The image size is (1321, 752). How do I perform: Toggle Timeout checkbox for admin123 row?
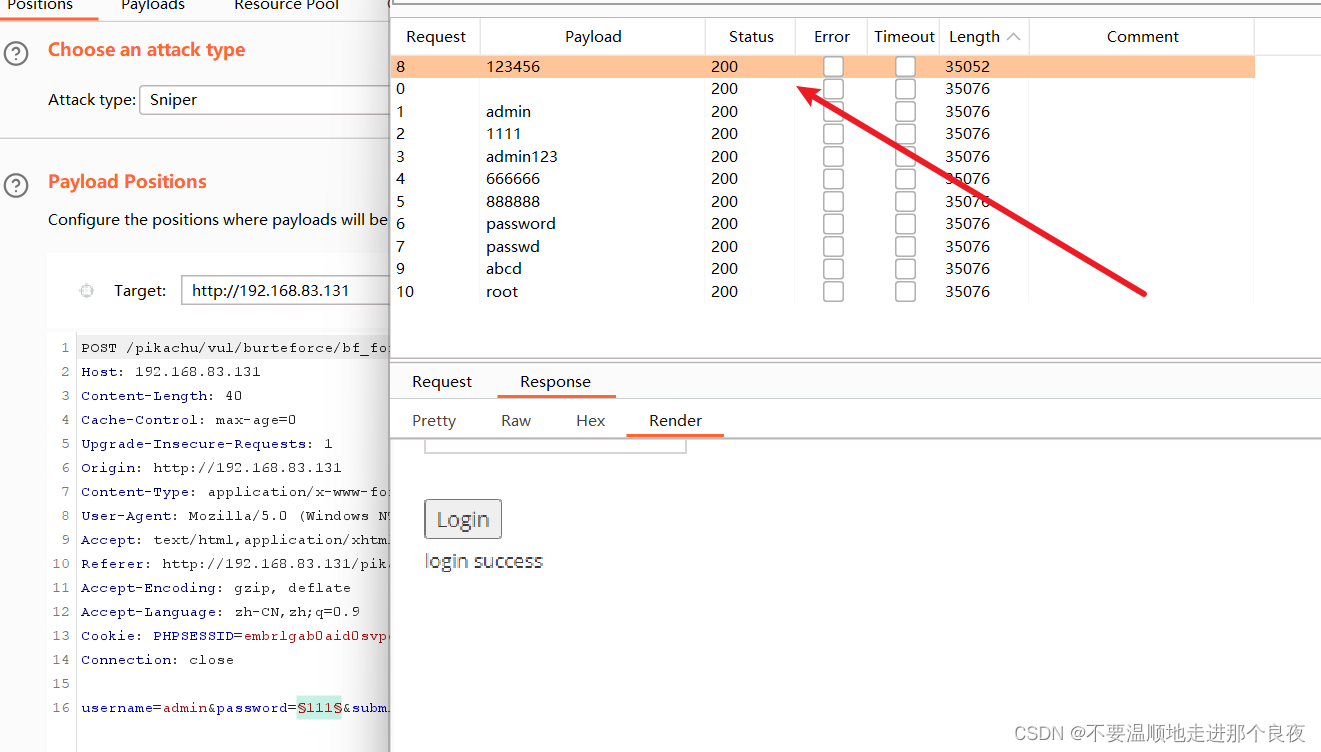point(905,157)
